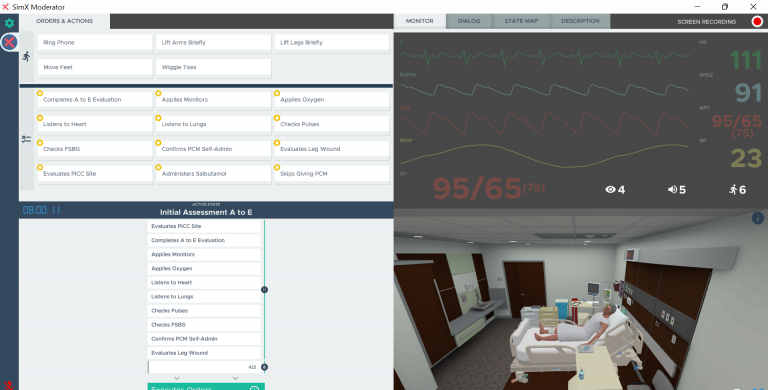Open the Description tab
The image size is (768, 390).
[580, 21]
